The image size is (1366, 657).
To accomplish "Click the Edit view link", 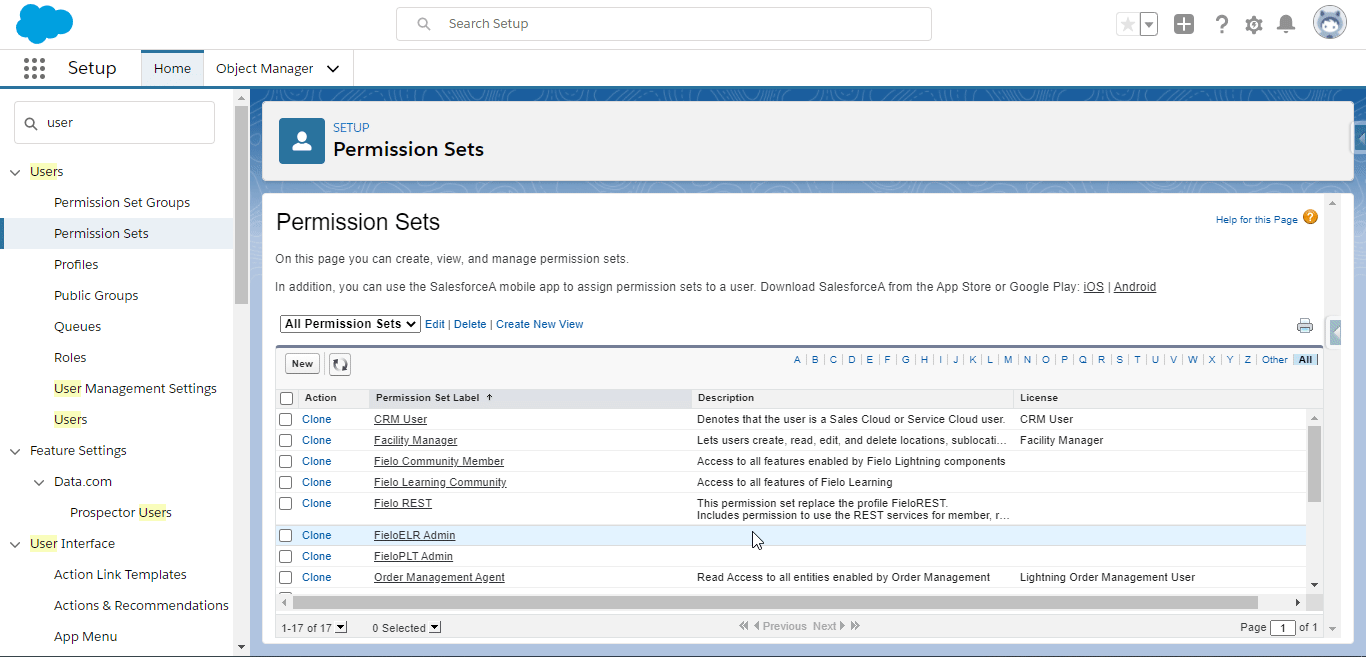I will click(435, 324).
